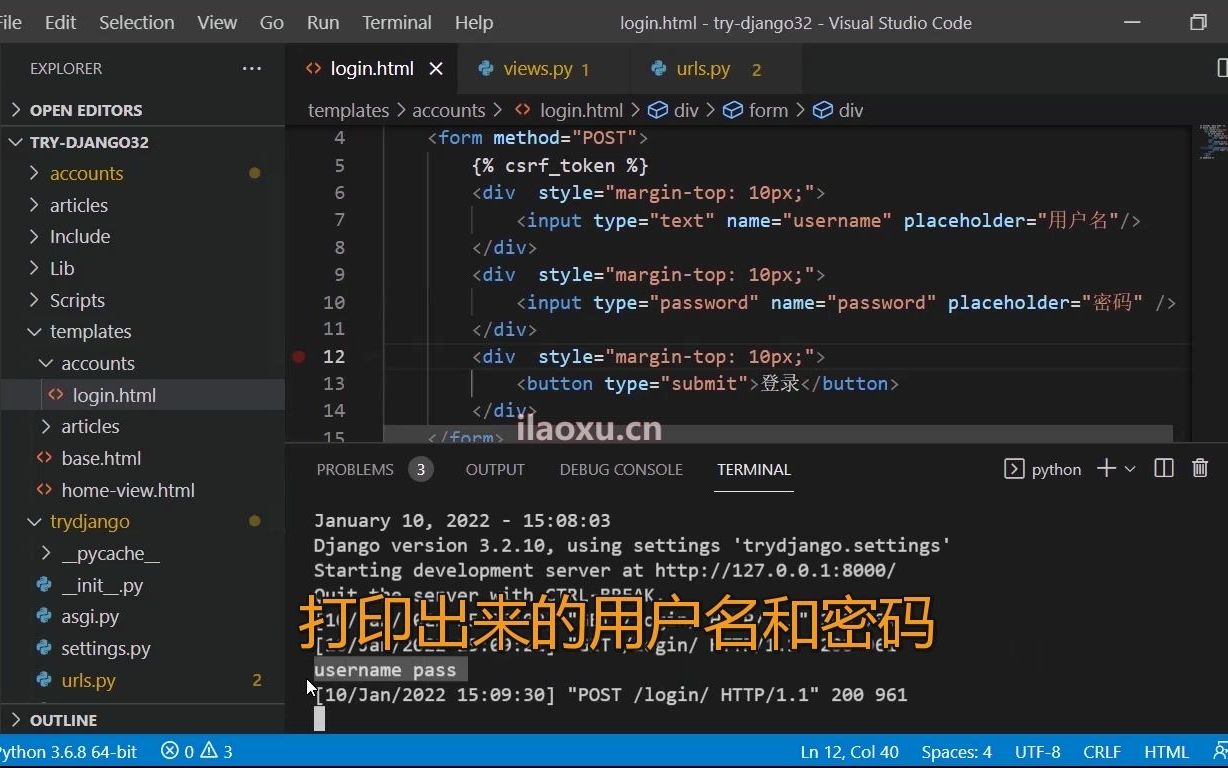This screenshot has height=768, width=1228.
Task: Change file encoding by clicking UTF-8
Action: coord(1037,751)
